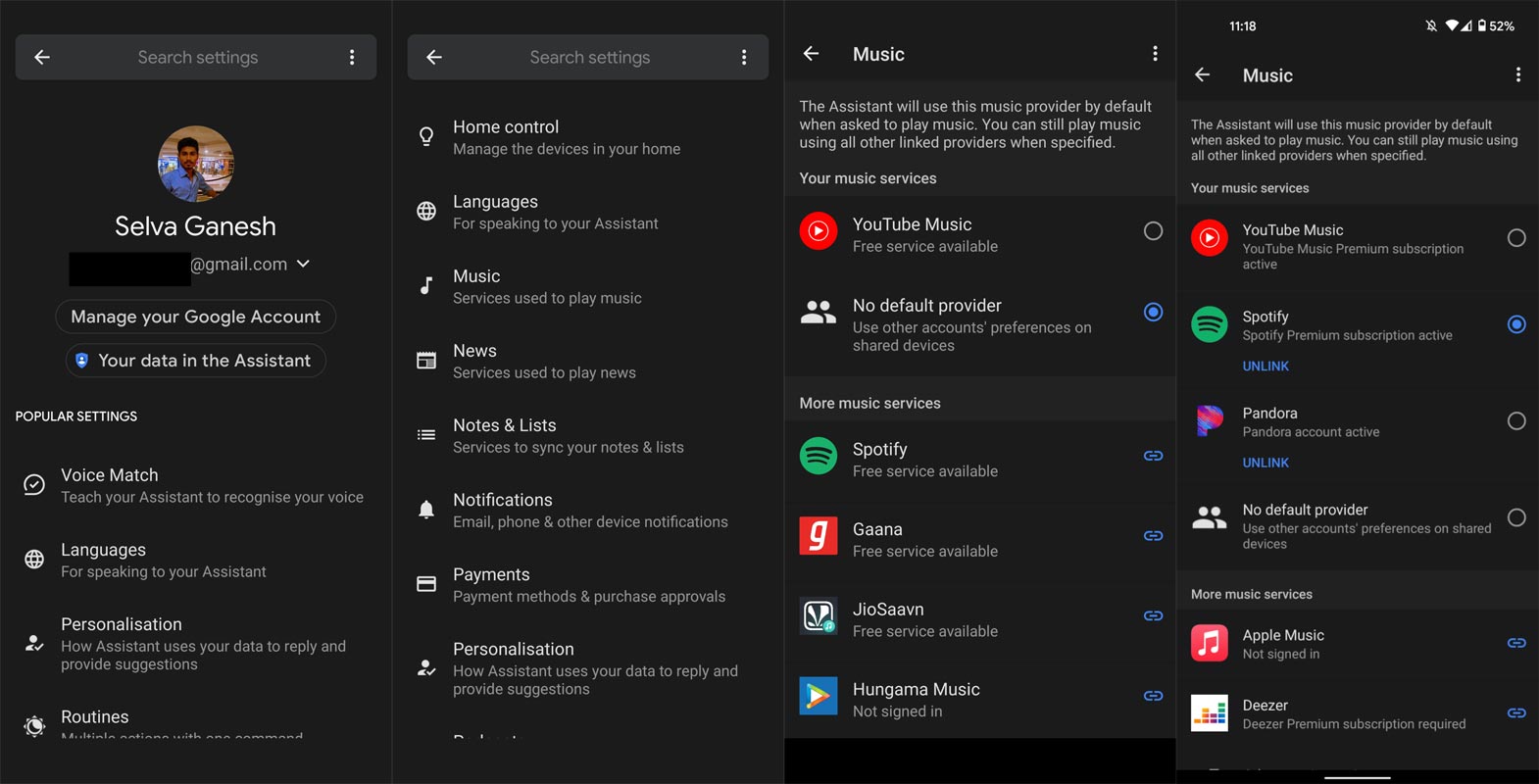Tap Apple Music logo
This screenshot has width=1539, height=784.
(1210, 643)
